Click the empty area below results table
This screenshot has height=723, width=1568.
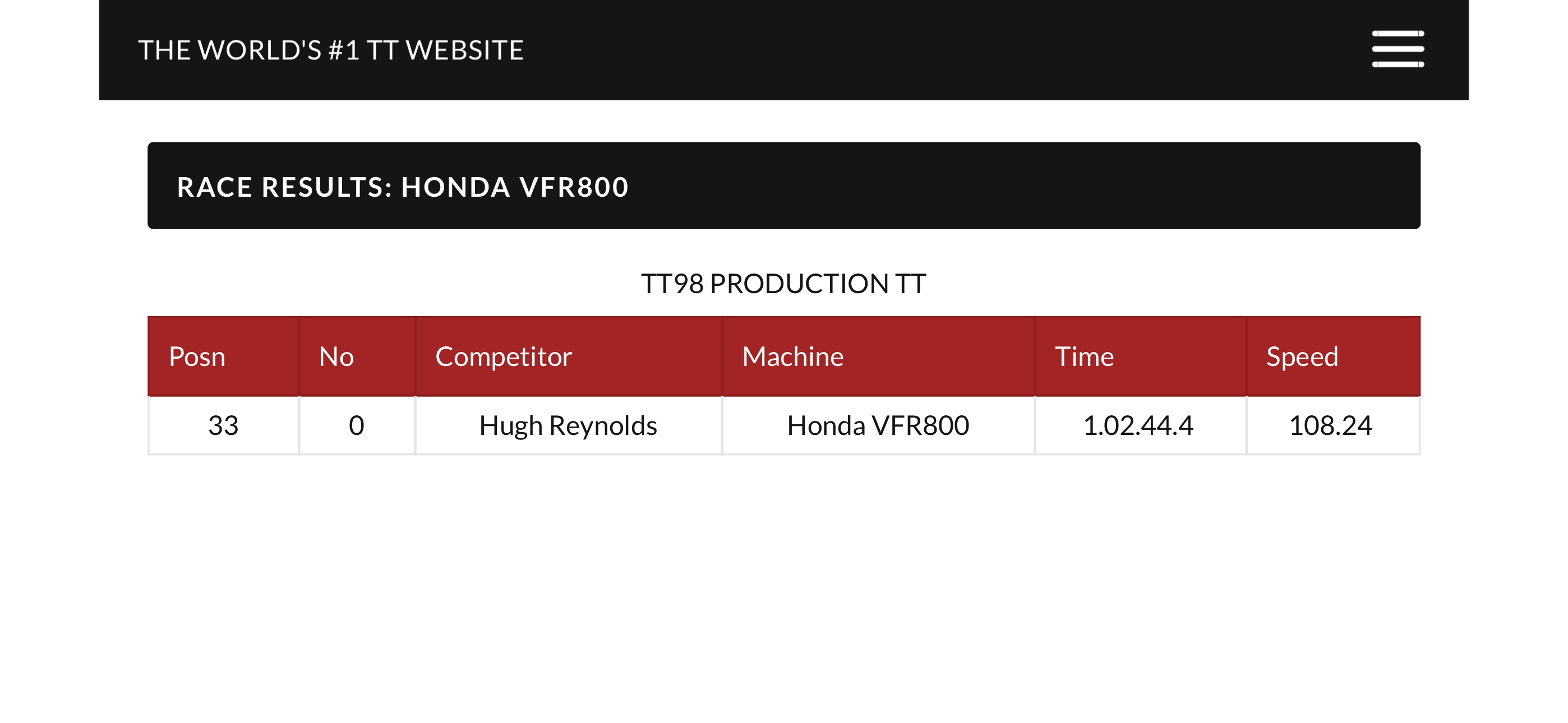(x=784, y=584)
